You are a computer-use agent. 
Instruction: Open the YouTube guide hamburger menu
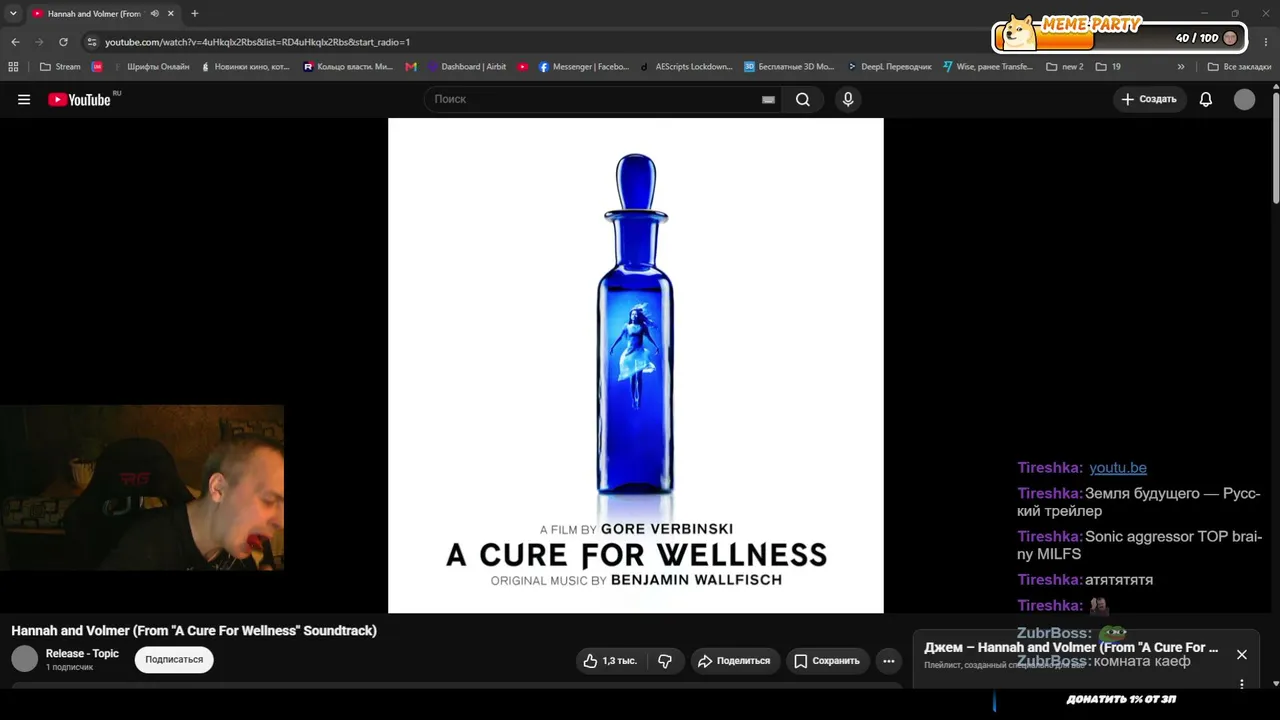pos(24,99)
